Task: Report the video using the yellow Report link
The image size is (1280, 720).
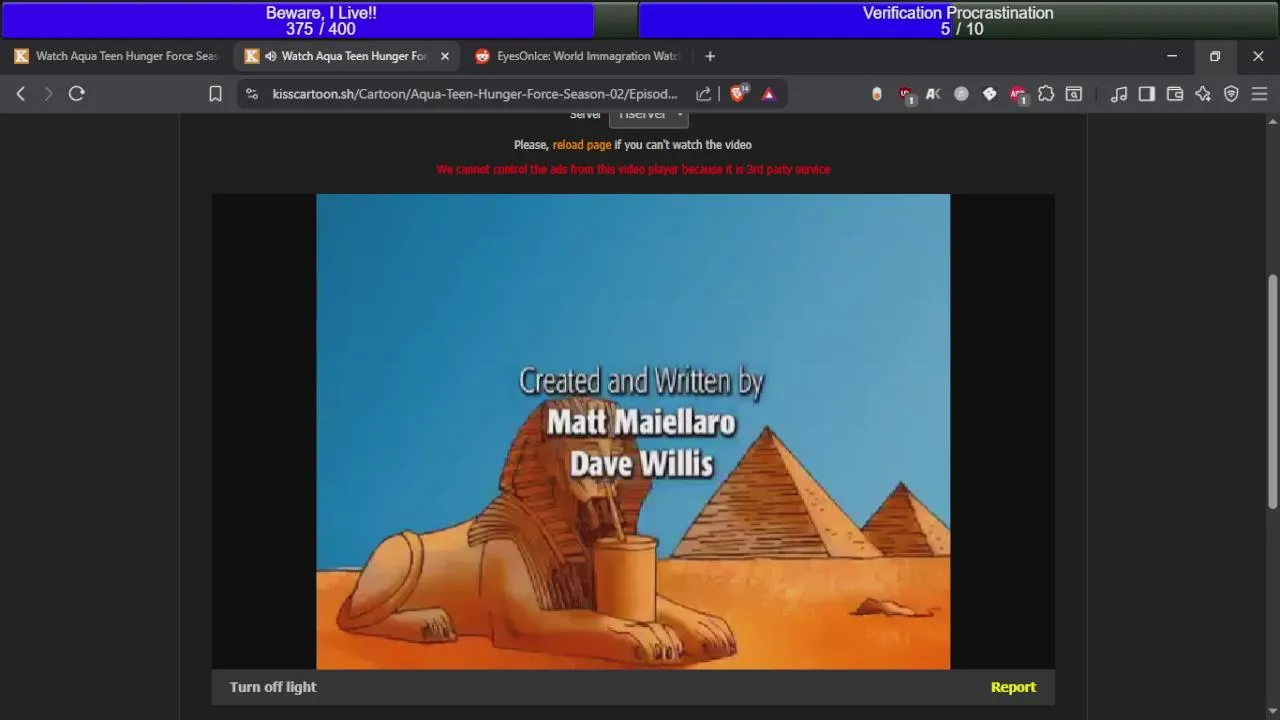Action: tap(1013, 687)
